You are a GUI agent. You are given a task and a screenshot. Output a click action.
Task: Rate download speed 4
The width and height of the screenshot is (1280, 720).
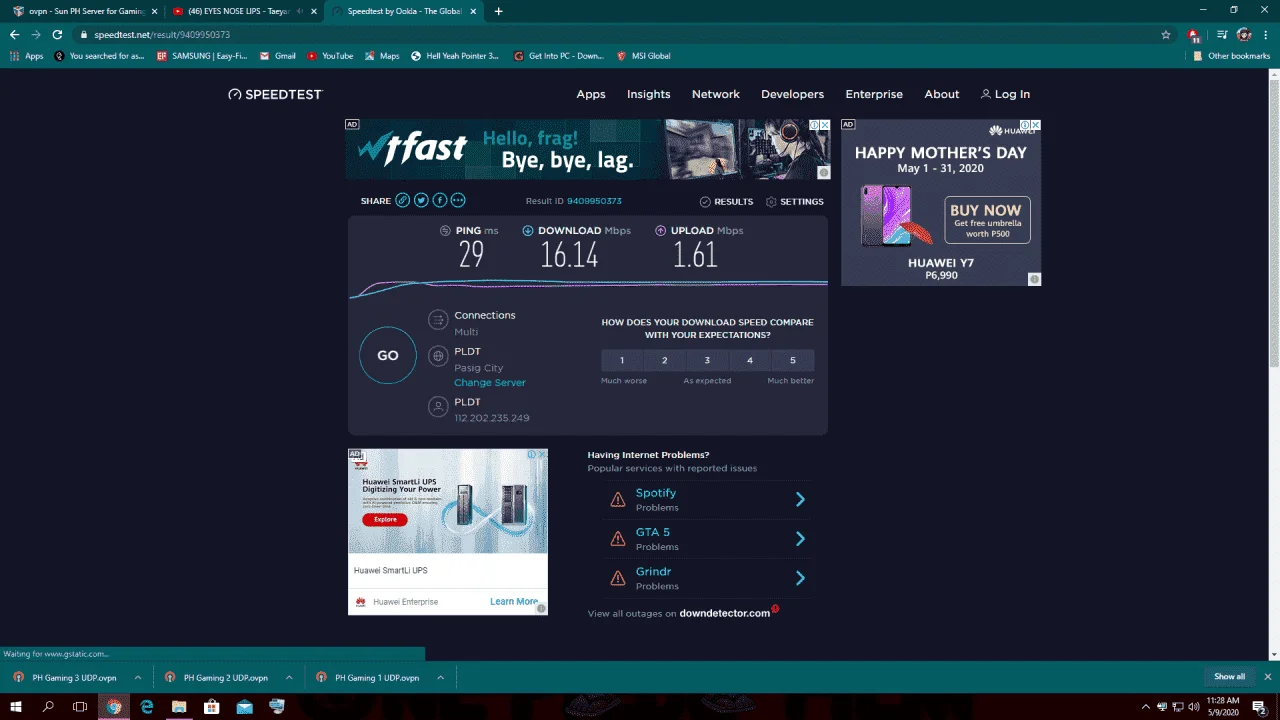(750, 360)
